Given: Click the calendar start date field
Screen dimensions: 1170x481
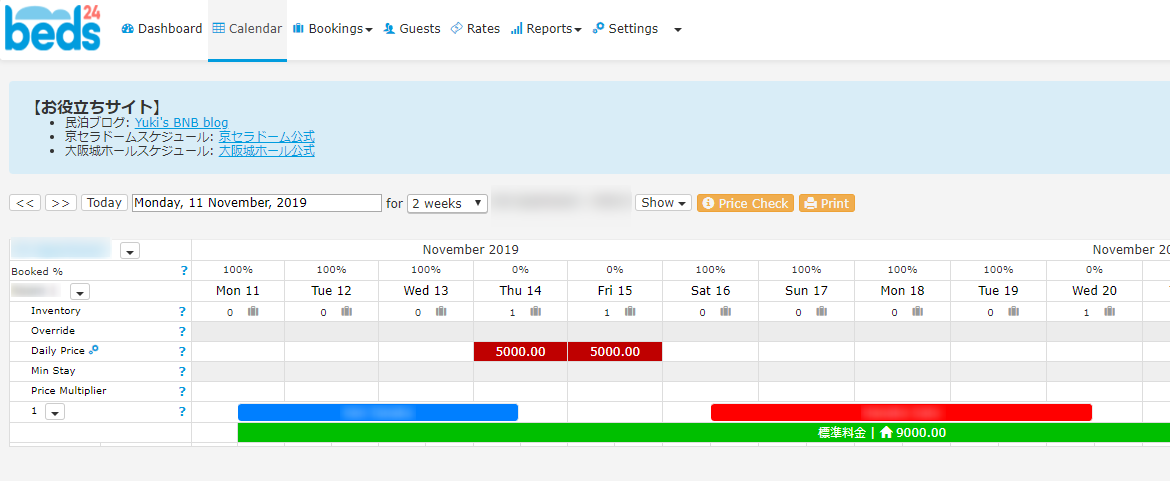Looking at the screenshot, I should pos(257,203).
